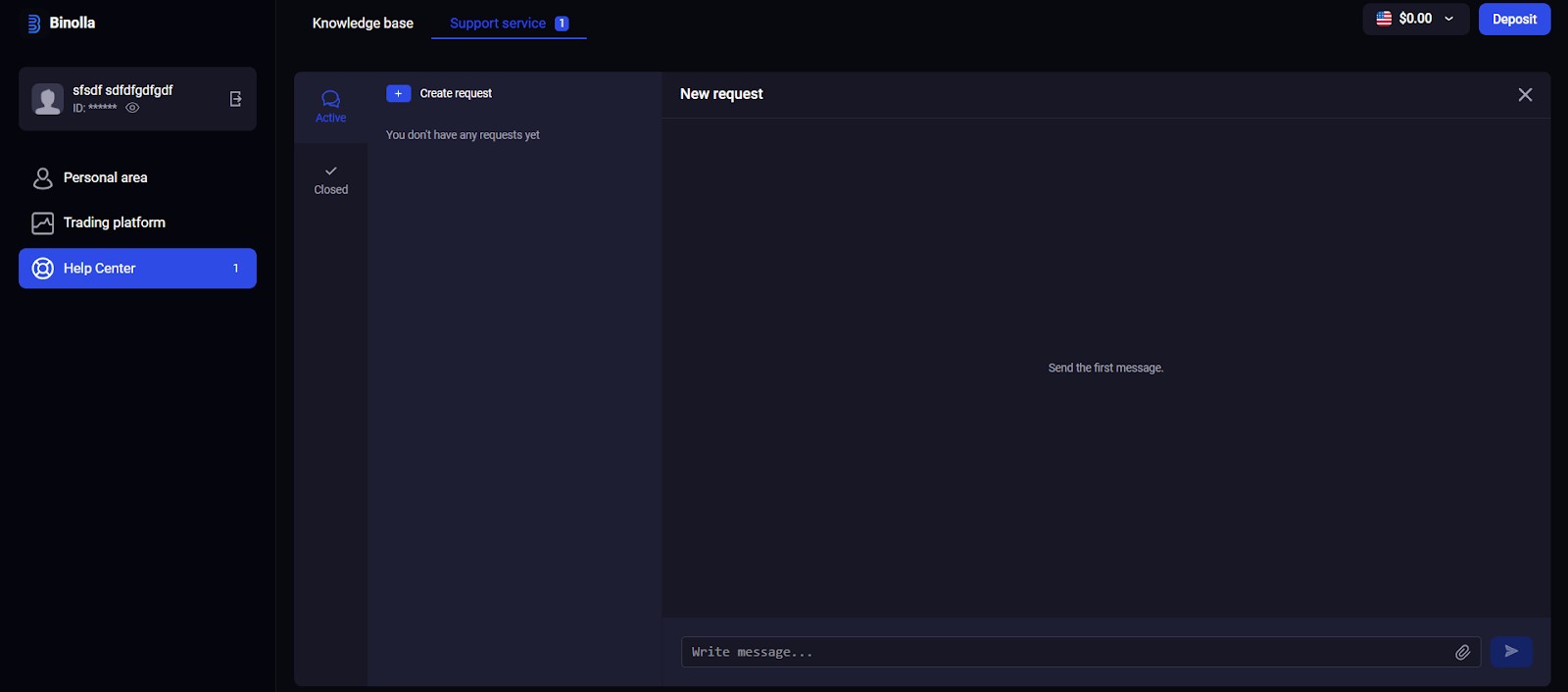Click the US flag currency icon
The image size is (1568, 692).
1384,19
